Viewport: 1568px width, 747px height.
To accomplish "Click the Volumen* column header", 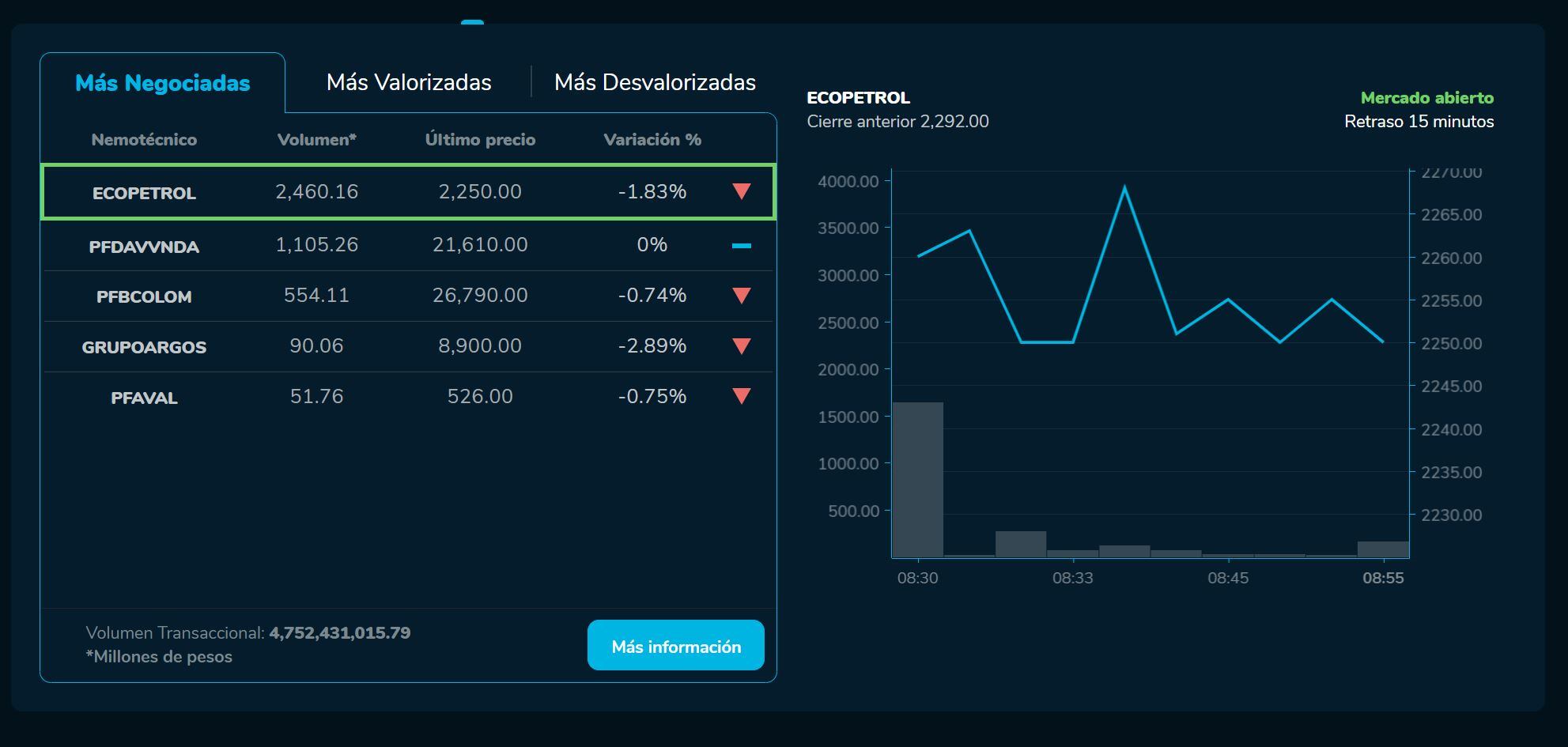I will [316, 140].
